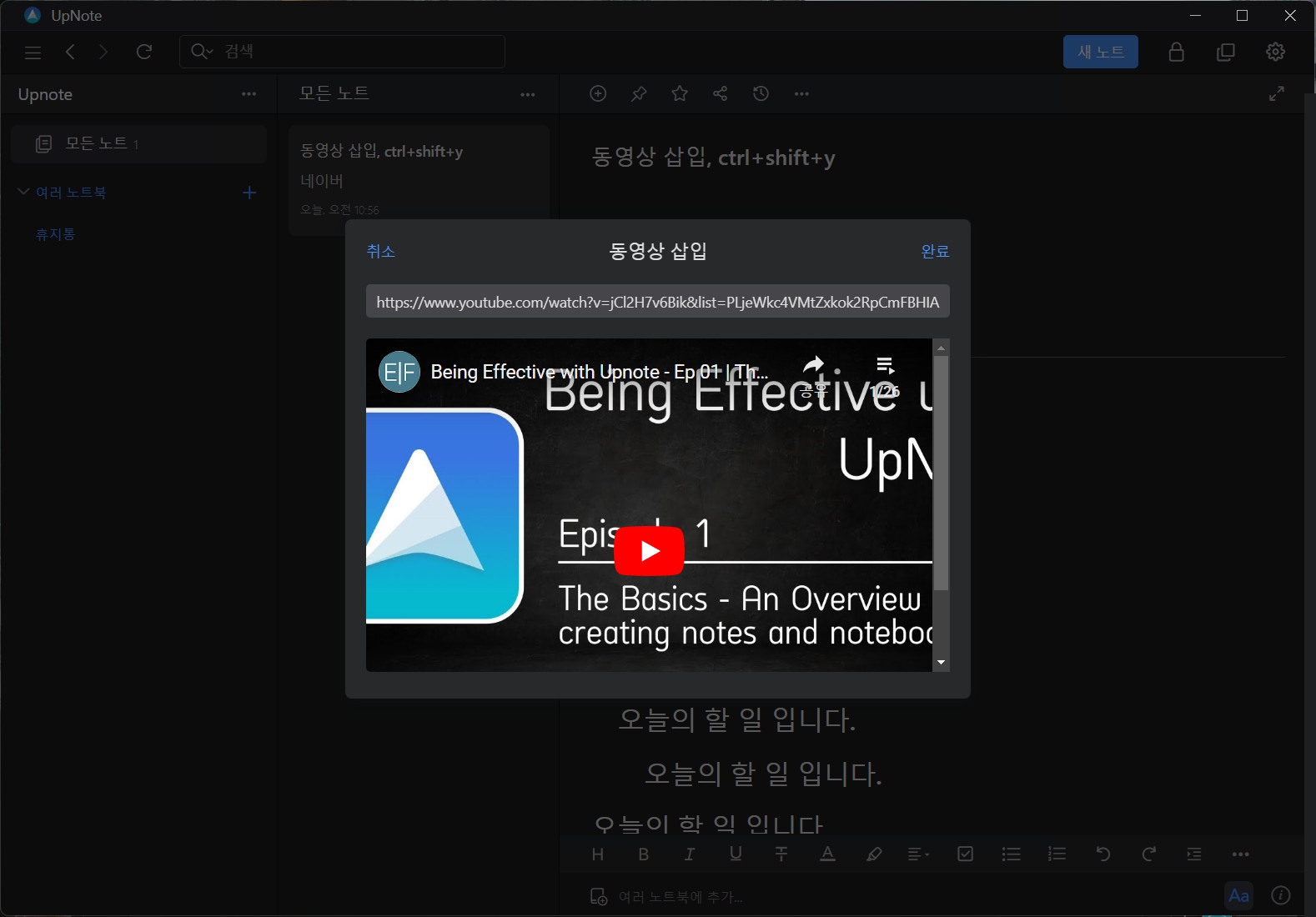Create a new note with 새 노트
The height and width of the screenshot is (917, 1316).
point(1101,52)
